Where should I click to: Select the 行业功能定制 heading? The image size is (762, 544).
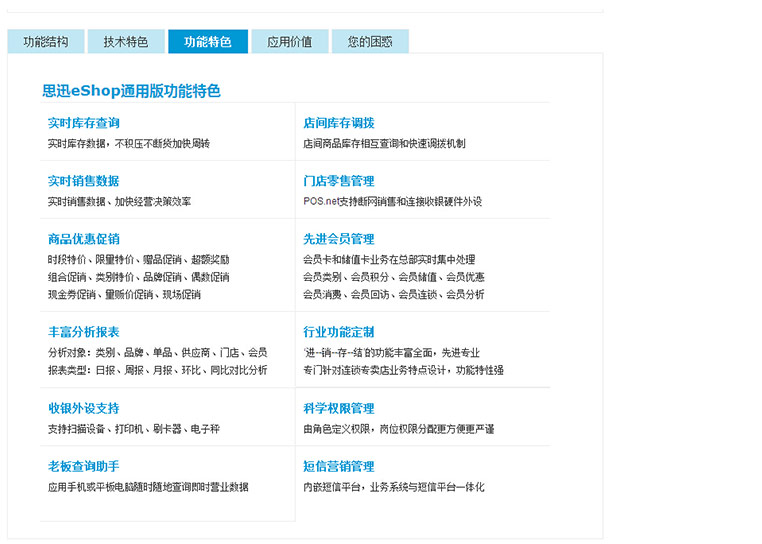(x=339, y=332)
